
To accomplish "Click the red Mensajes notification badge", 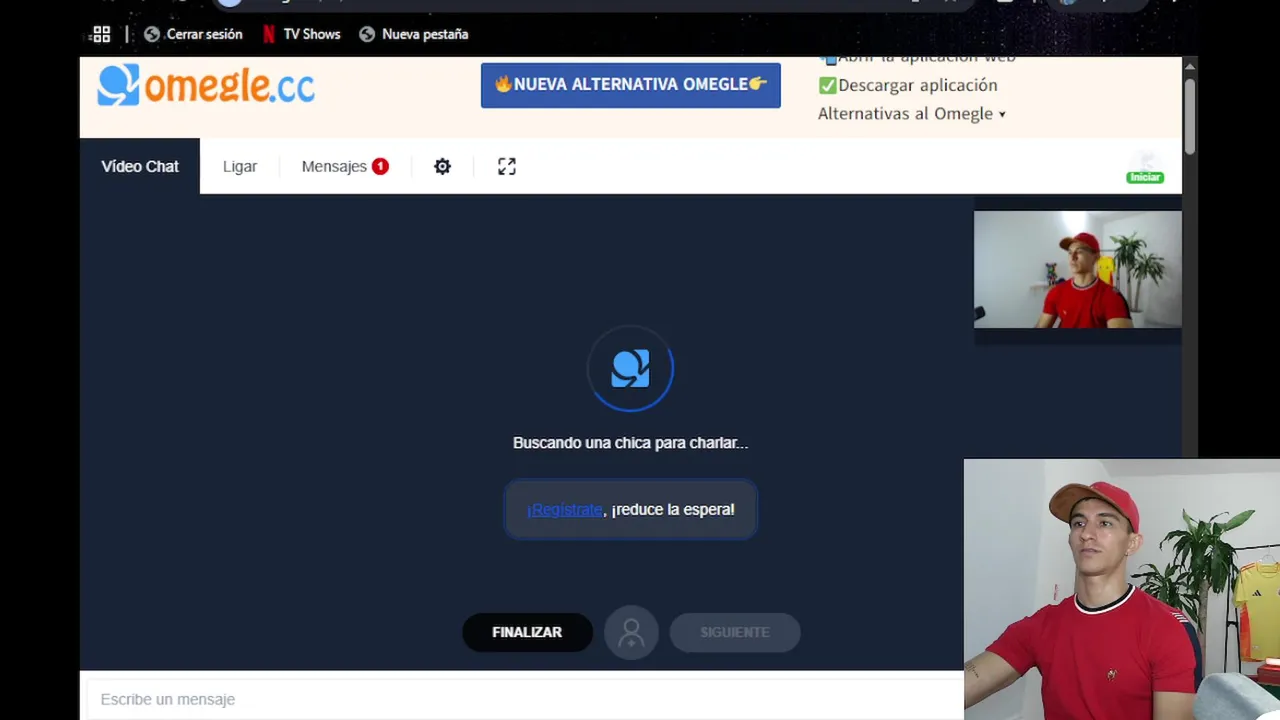I will 380,166.
